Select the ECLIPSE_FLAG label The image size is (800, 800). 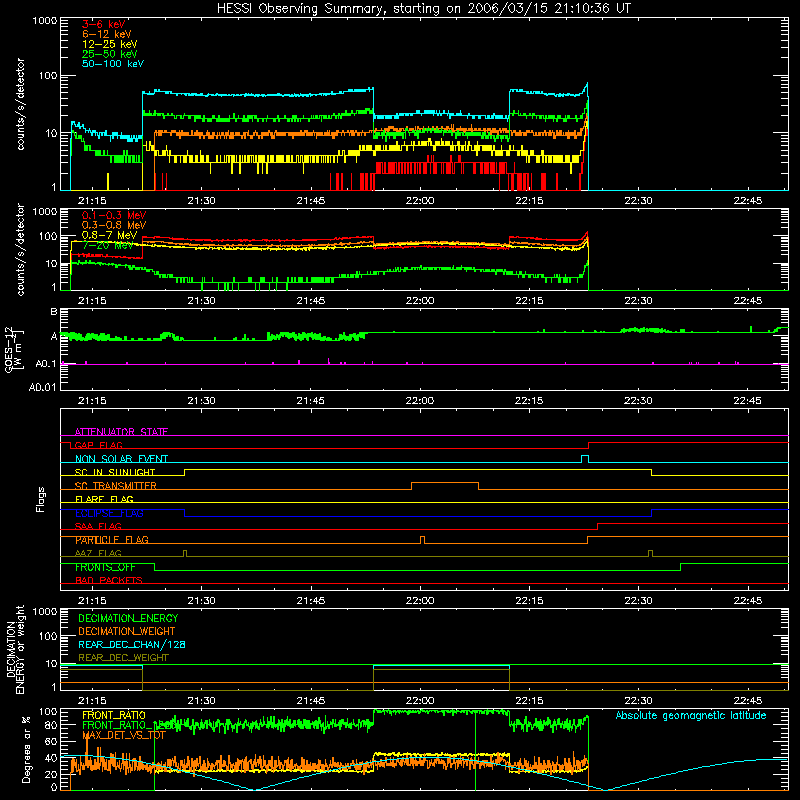pyautogui.click(x=109, y=513)
